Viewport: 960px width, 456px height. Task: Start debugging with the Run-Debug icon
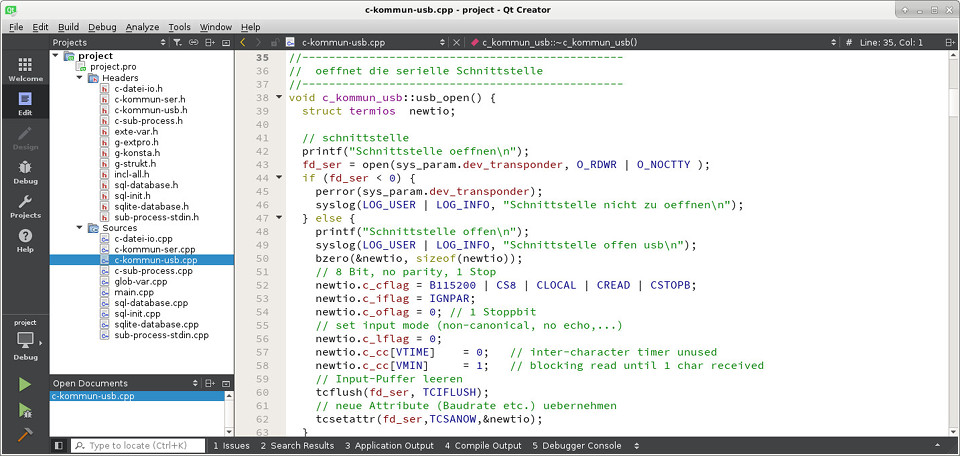(25, 410)
